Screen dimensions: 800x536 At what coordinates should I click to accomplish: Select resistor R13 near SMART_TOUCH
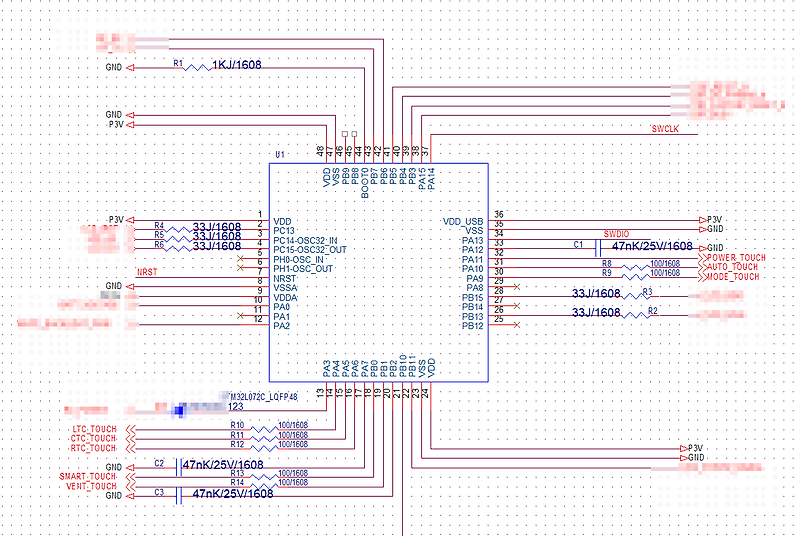(x=264, y=477)
